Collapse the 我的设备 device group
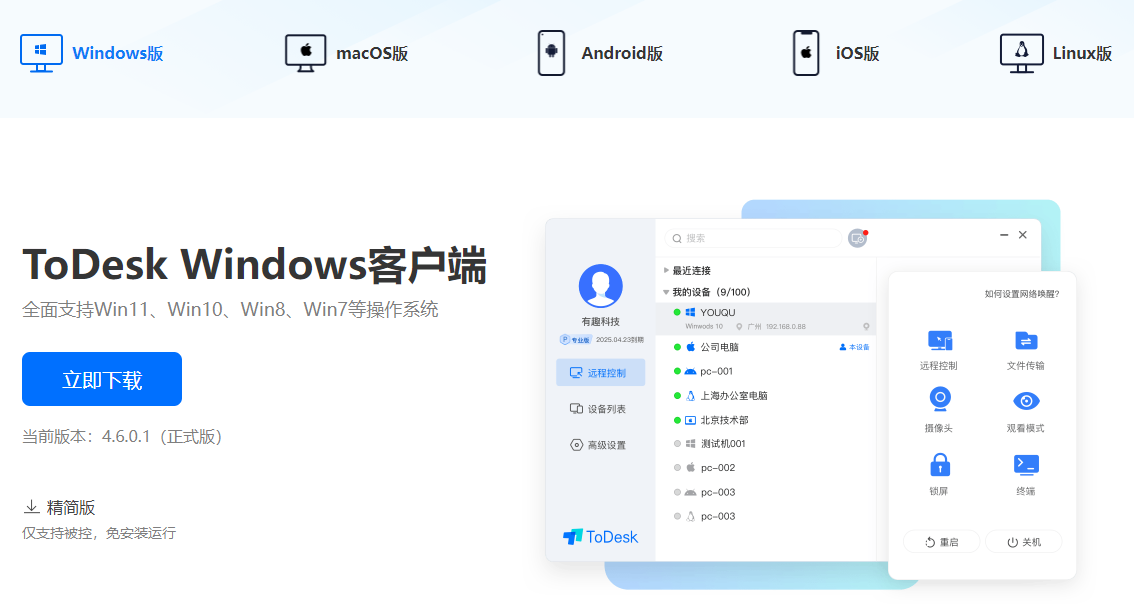The height and width of the screenshot is (604, 1134). (667, 292)
